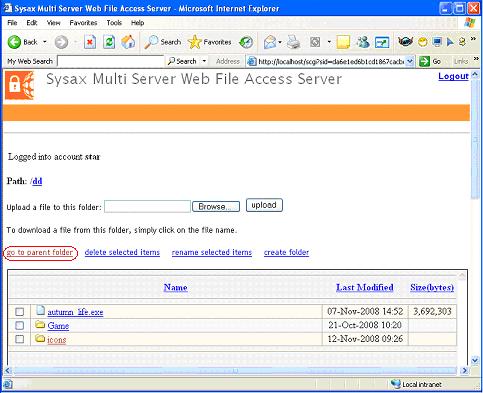Click the Mail envelope icon
The height and width of the screenshot is (393, 483).
pyautogui.click(x=270, y=42)
